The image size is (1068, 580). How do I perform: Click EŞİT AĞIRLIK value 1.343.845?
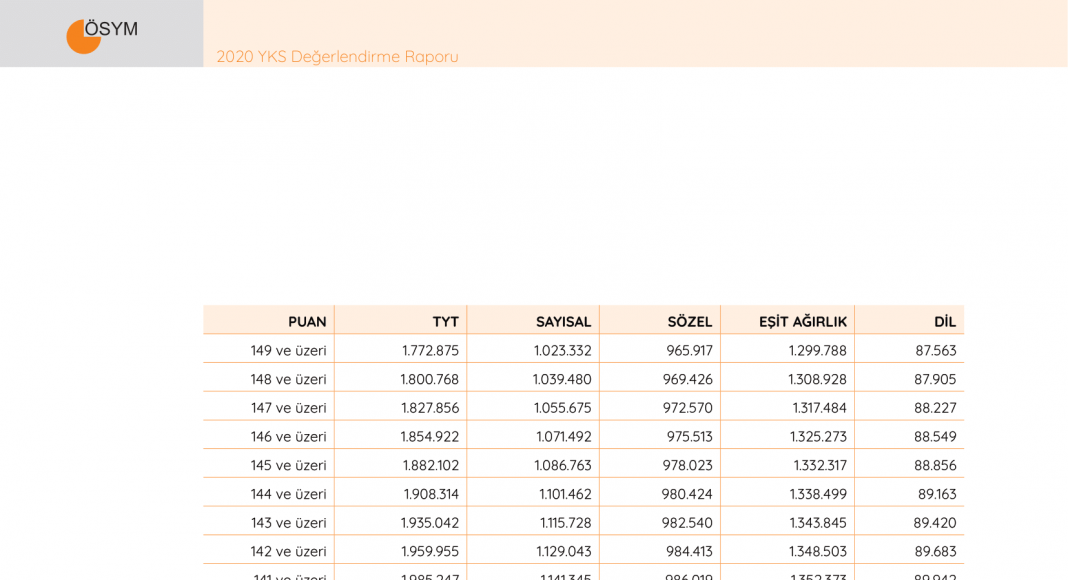tap(818, 522)
